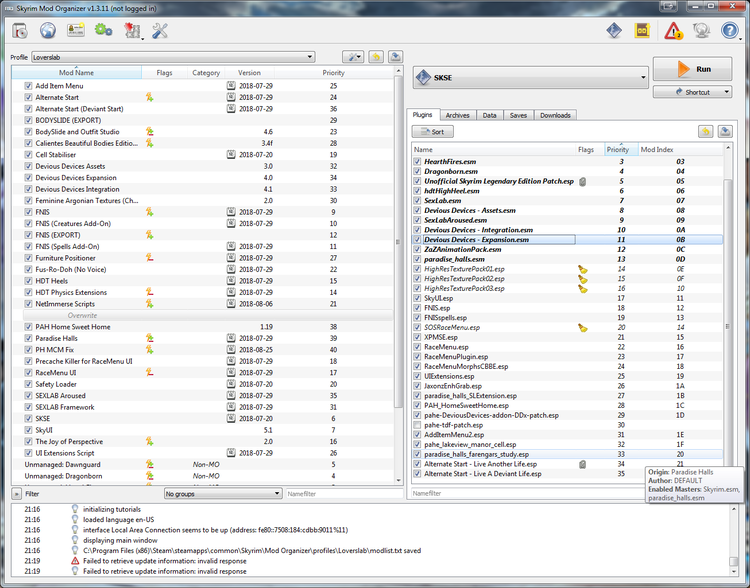Image resolution: width=750 pixels, height=588 pixels.
Task: Click the warning icon on Failed to retrieve log entry
Action: tap(75, 561)
